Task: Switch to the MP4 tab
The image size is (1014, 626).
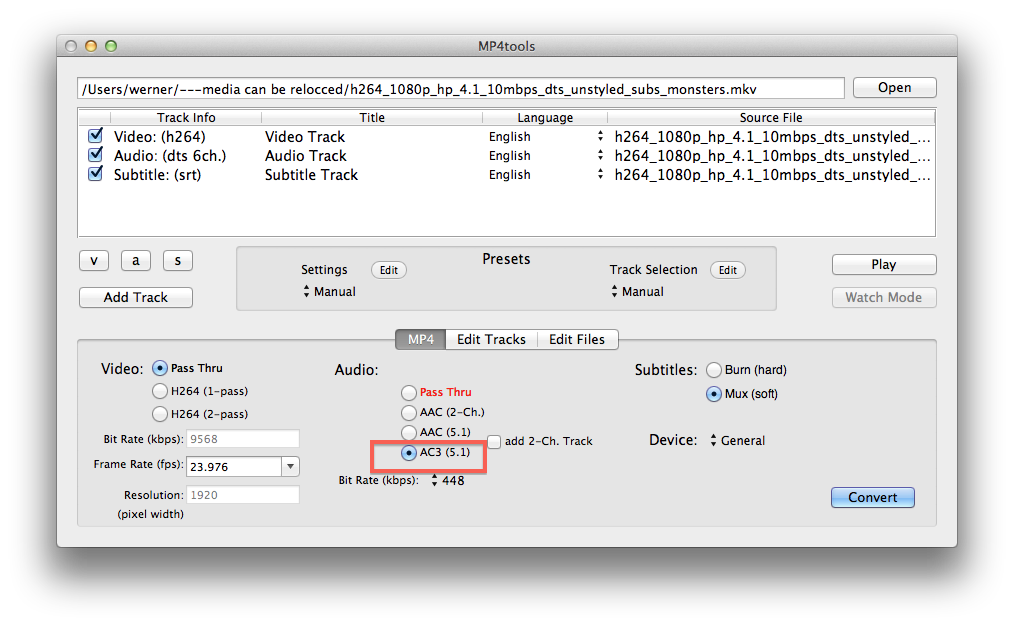Action: click(420, 340)
